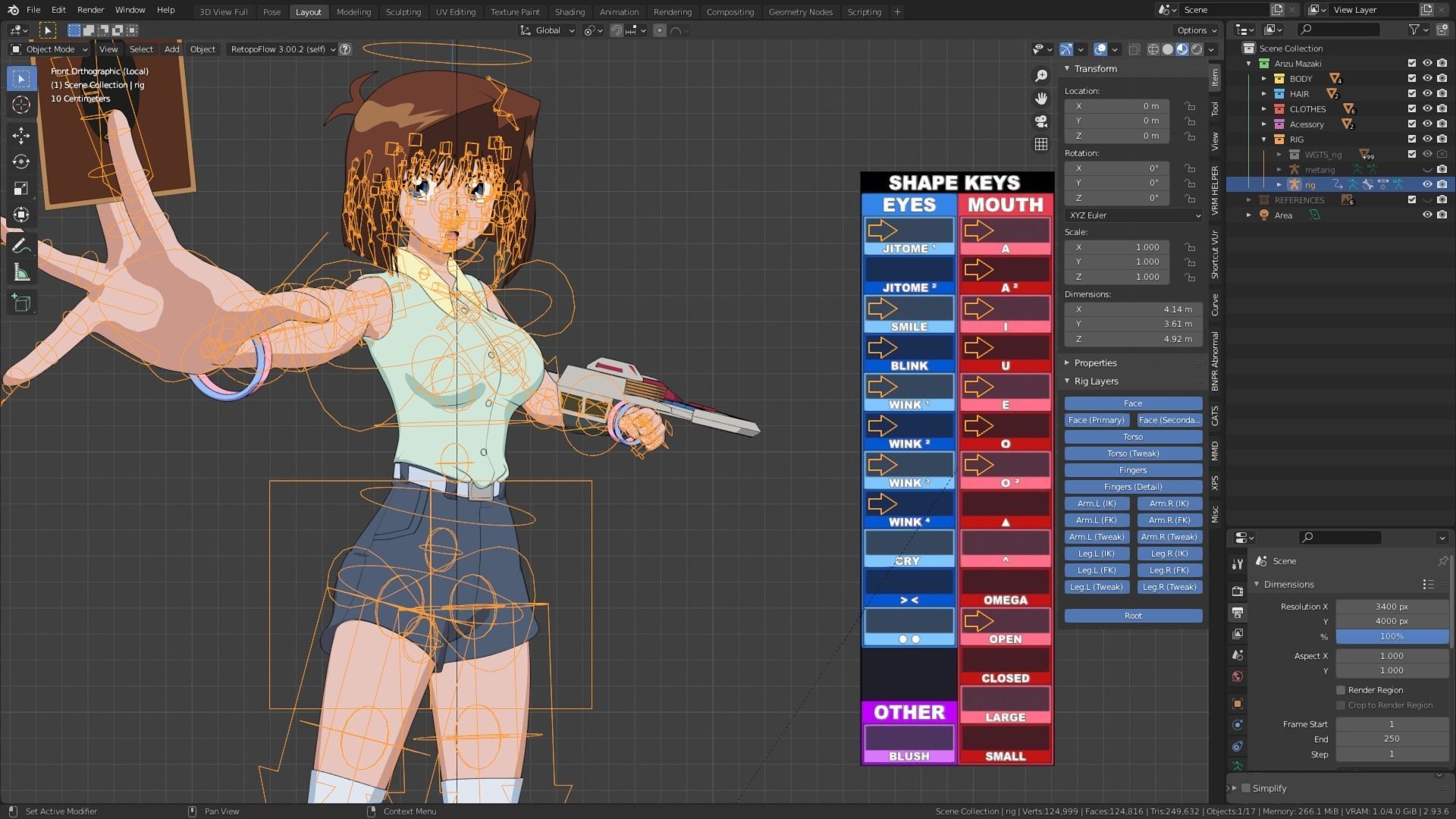Click the Arm.L (IK) rig layer button
Image resolution: width=1456 pixels, height=819 pixels.
[x=1097, y=504]
